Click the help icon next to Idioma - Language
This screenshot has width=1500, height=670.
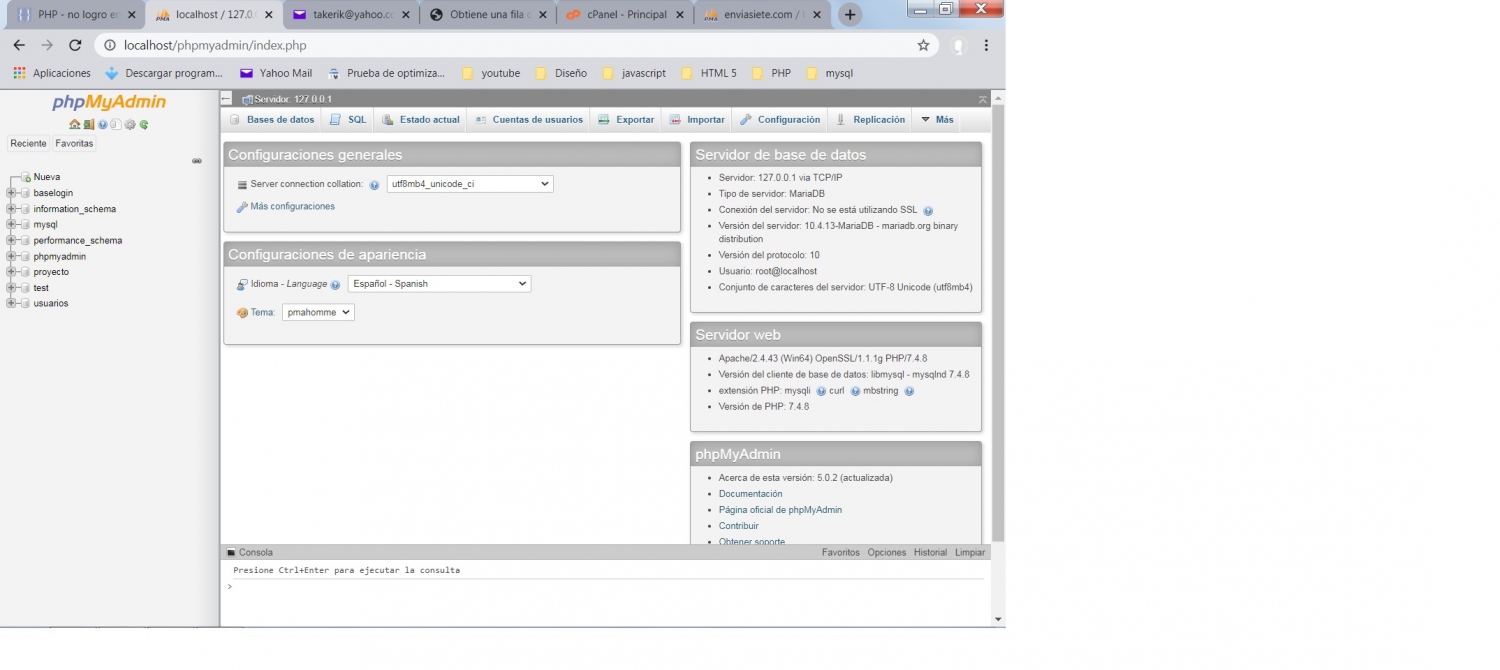[x=335, y=285]
